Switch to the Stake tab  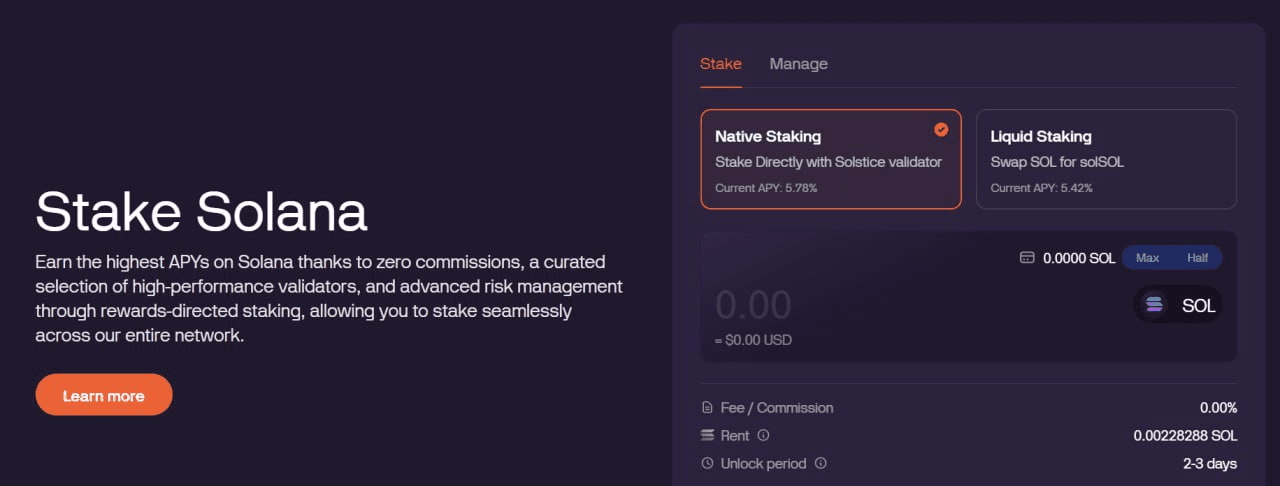[720, 64]
